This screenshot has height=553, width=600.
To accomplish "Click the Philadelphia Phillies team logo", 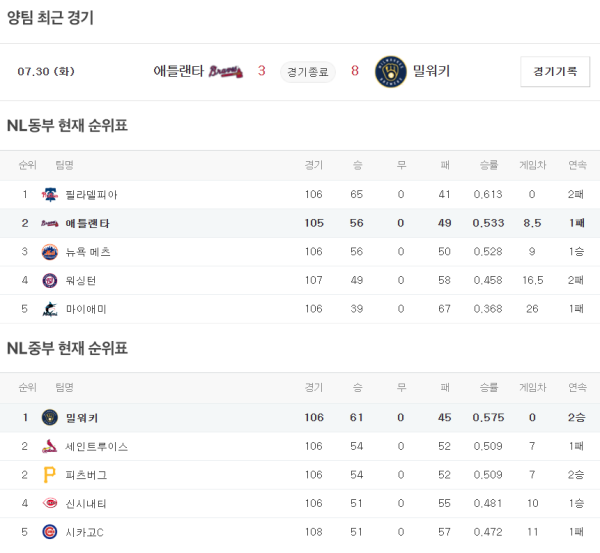I will [49, 195].
